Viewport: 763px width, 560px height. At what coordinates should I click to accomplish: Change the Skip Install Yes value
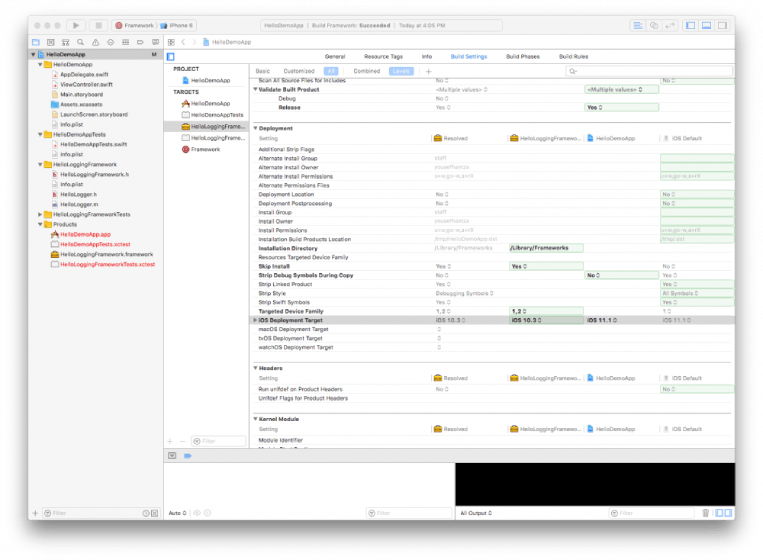(x=546, y=267)
